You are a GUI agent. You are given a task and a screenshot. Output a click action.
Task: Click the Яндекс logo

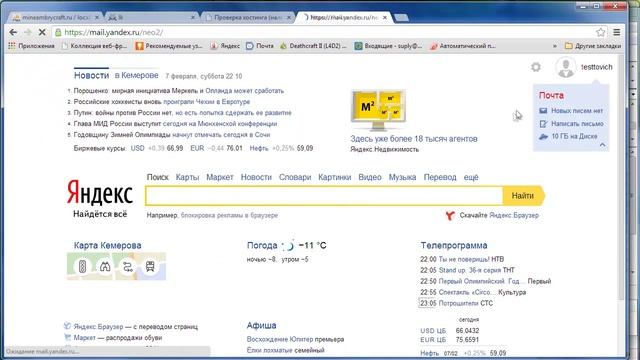[x=100, y=193]
